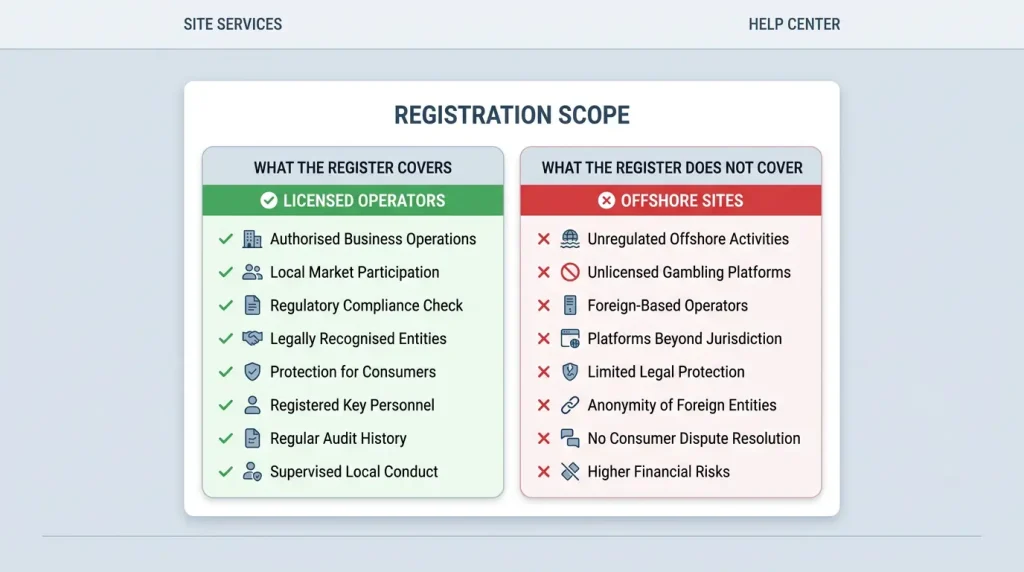Click red X next to Unregulated Offshore Activities

click(543, 239)
